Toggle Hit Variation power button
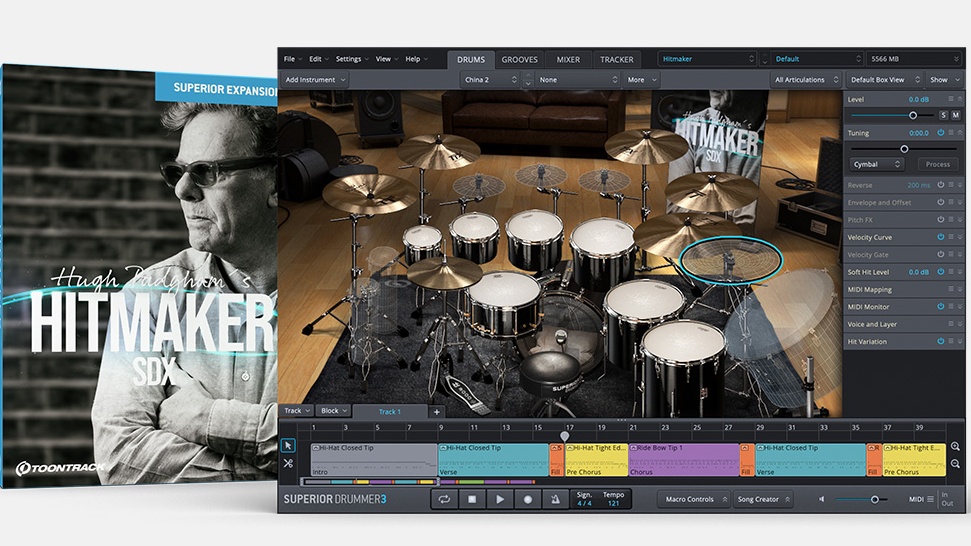Viewport: 971px width, 546px height. (941, 341)
